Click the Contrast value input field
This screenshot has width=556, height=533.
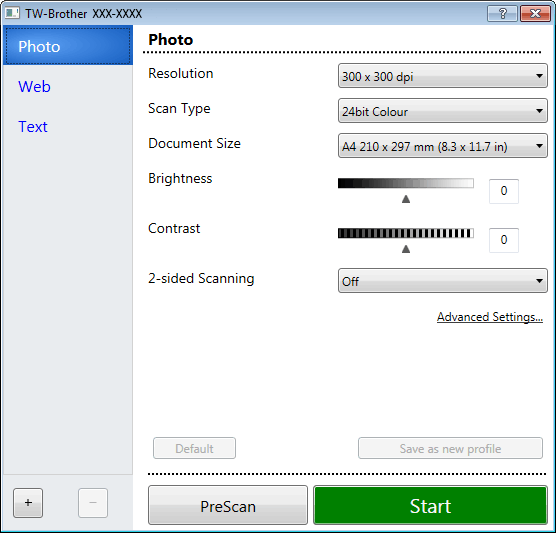click(504, 240)
